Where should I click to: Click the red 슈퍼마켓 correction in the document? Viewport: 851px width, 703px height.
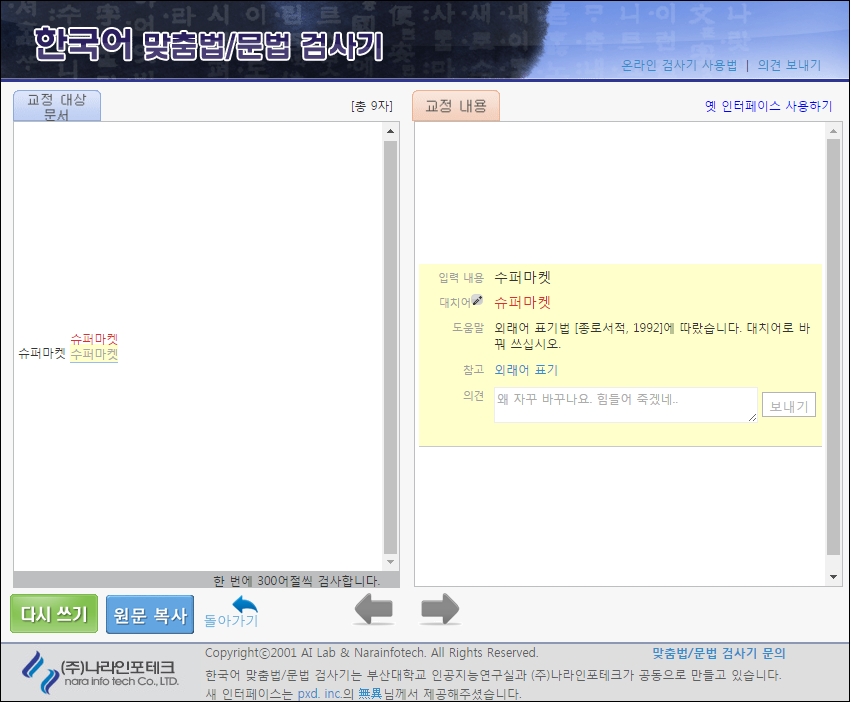(94, 339)
